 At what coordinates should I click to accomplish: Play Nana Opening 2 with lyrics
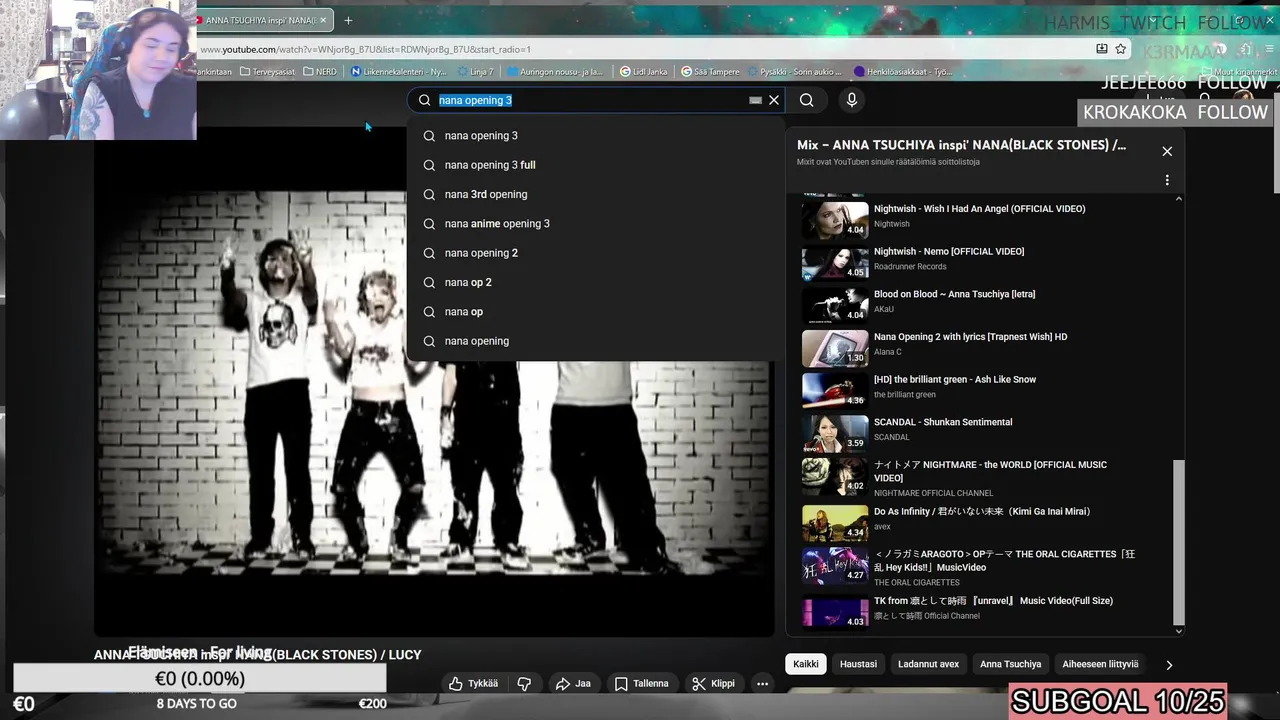click(970, 337)
